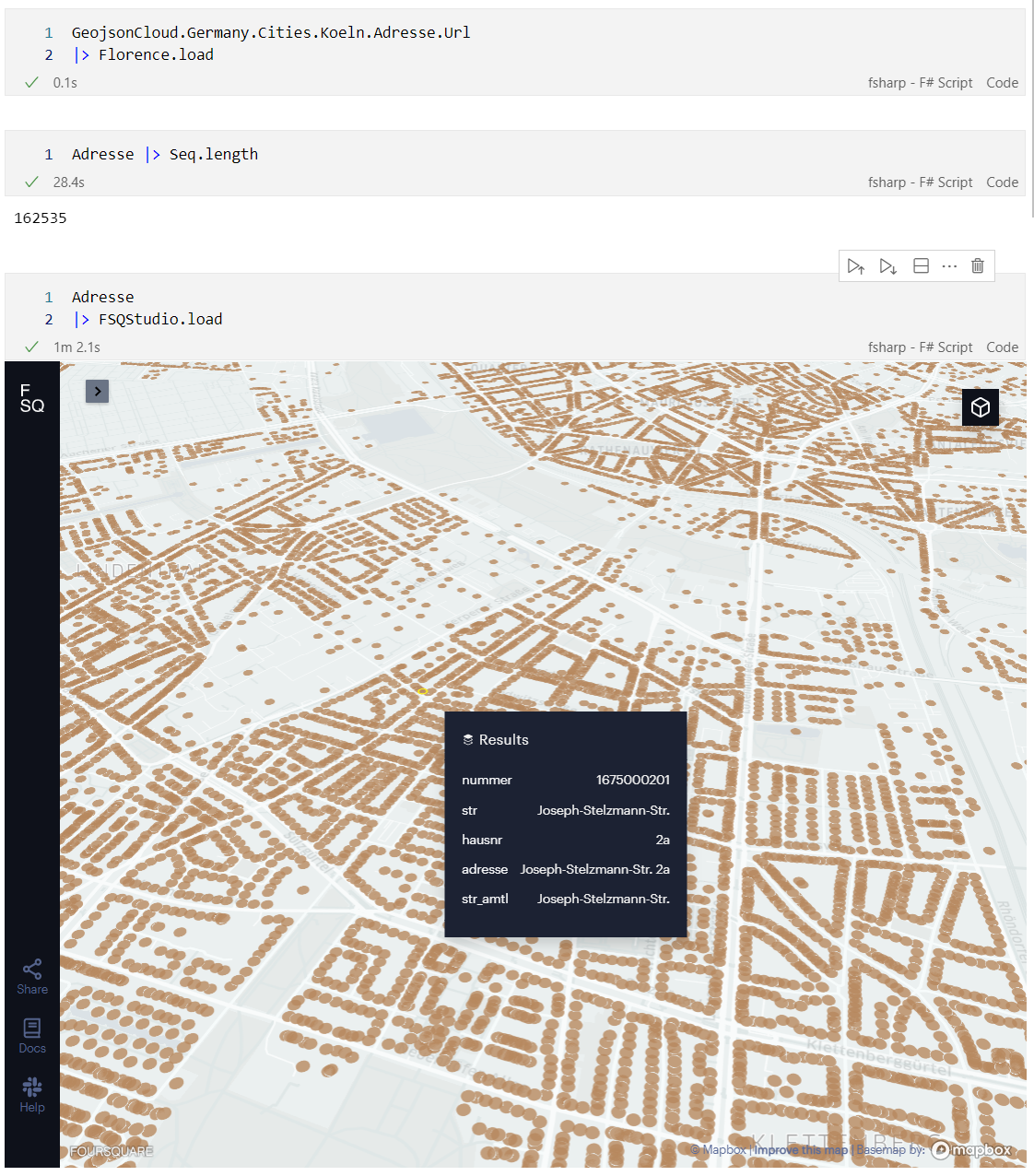The width and height of the screenshot is (1034, 1176).
Task: Open the Docs sidebar item
Action: click(32, 1036)
